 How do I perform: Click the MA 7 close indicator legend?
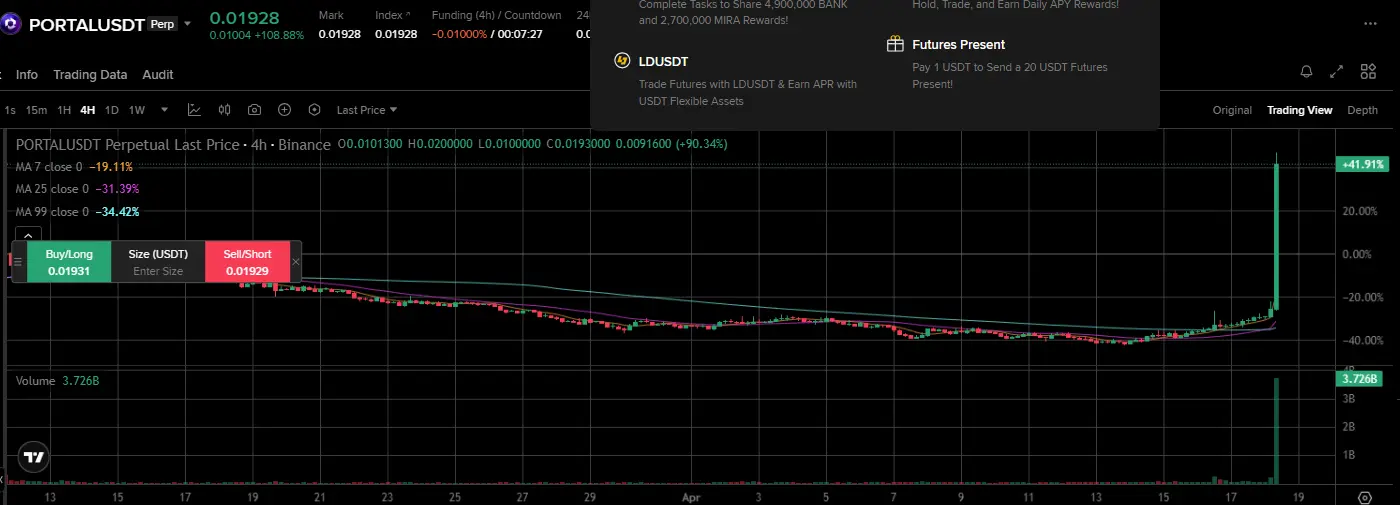(x=74, y=166)
